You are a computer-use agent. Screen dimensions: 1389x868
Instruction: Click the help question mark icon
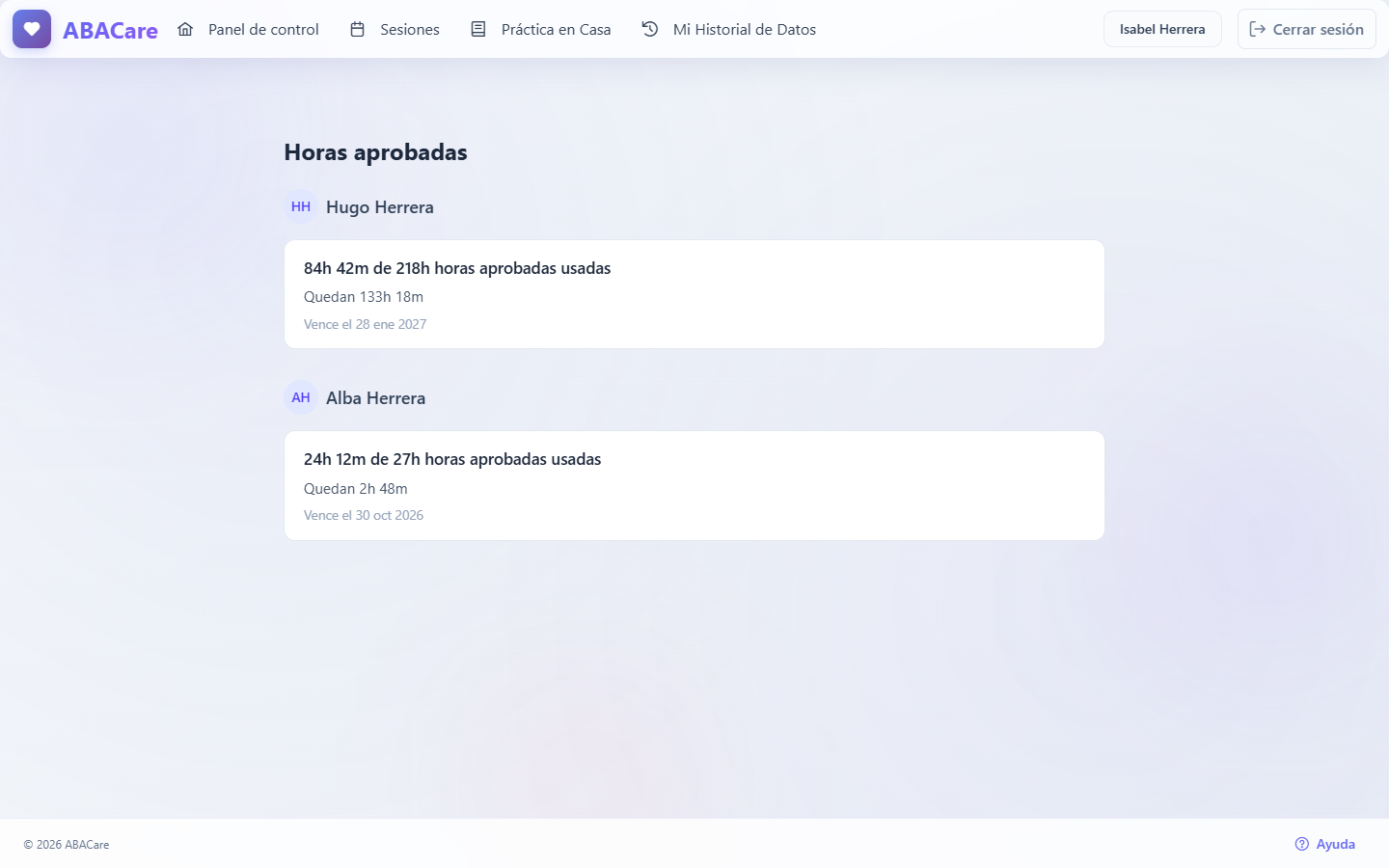pyautogui.click(x=1302, y=844)
